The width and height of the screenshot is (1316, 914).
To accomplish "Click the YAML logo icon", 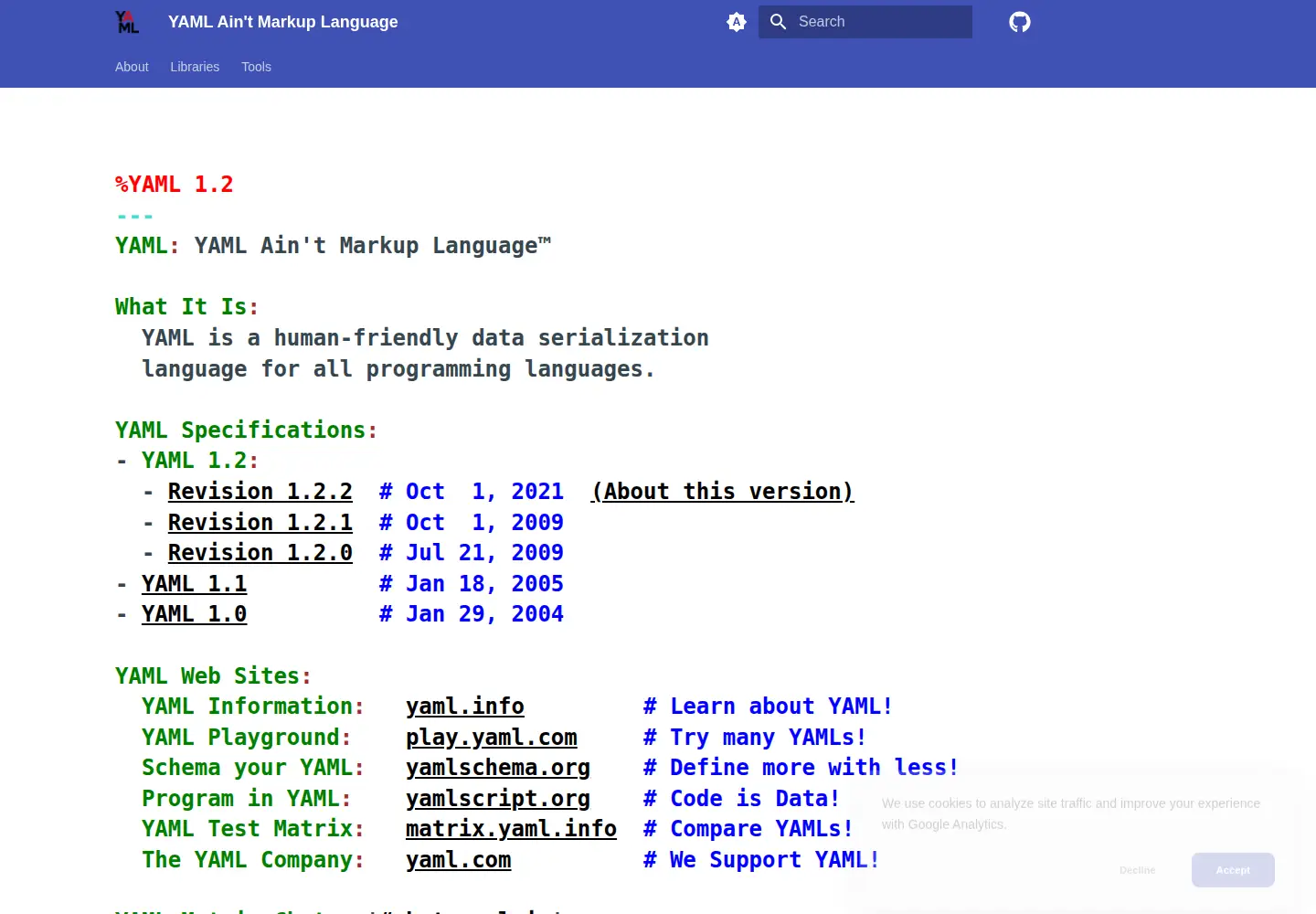I will (x=127, y=22).
